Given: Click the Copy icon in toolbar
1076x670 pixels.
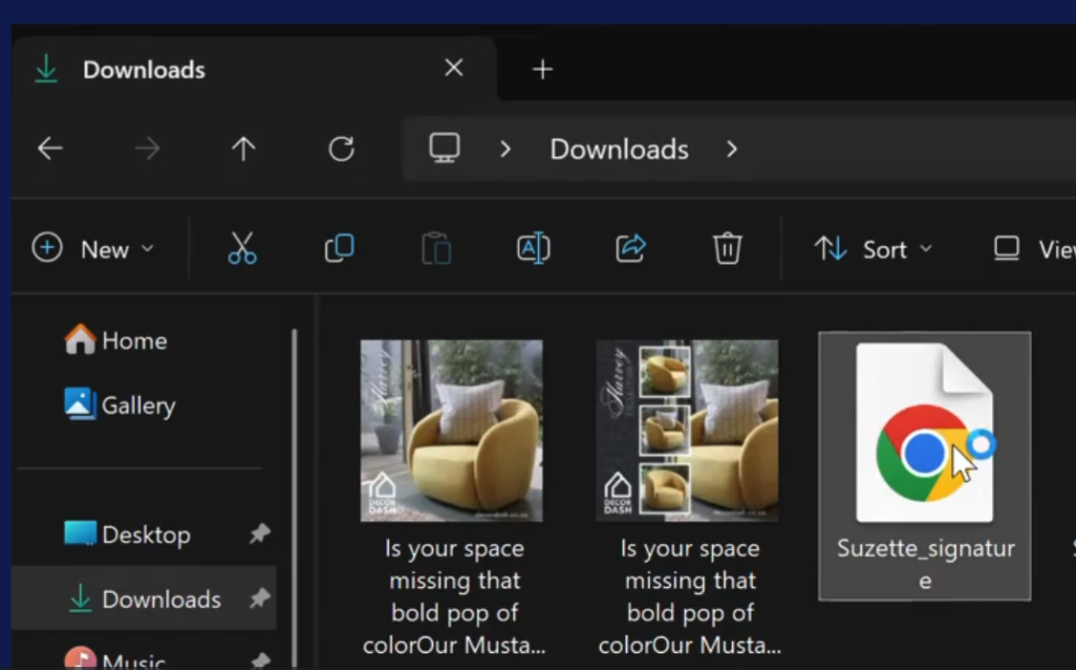Looking at the screenshot, I should 339,248.
